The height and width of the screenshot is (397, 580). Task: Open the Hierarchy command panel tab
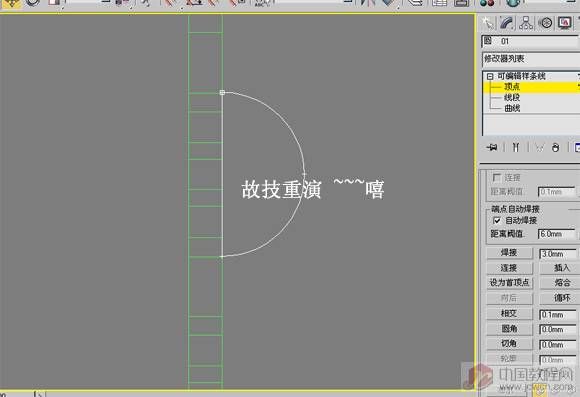(526, 23)
